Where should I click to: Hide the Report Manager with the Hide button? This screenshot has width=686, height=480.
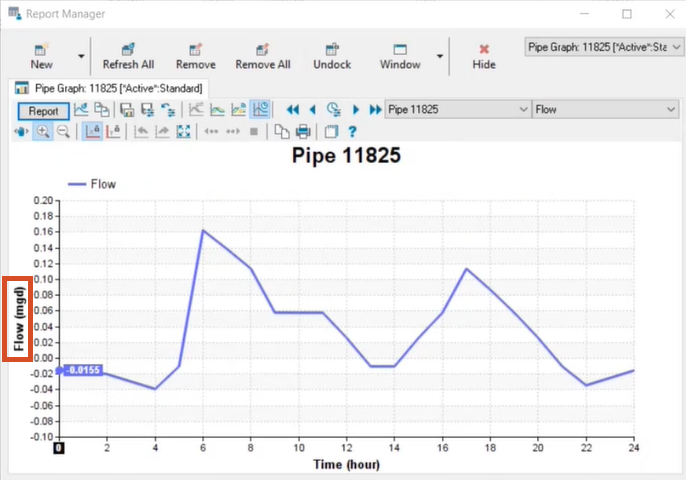point(484,56)
